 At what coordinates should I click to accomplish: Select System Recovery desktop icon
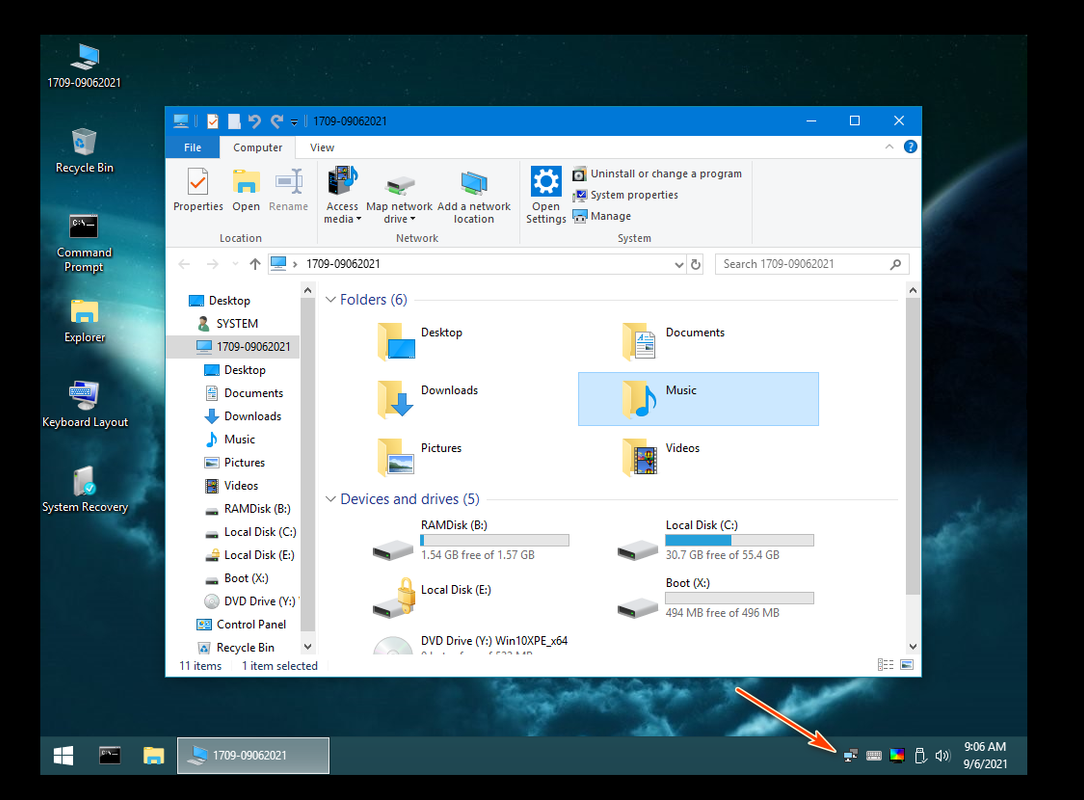pos(84,490)
